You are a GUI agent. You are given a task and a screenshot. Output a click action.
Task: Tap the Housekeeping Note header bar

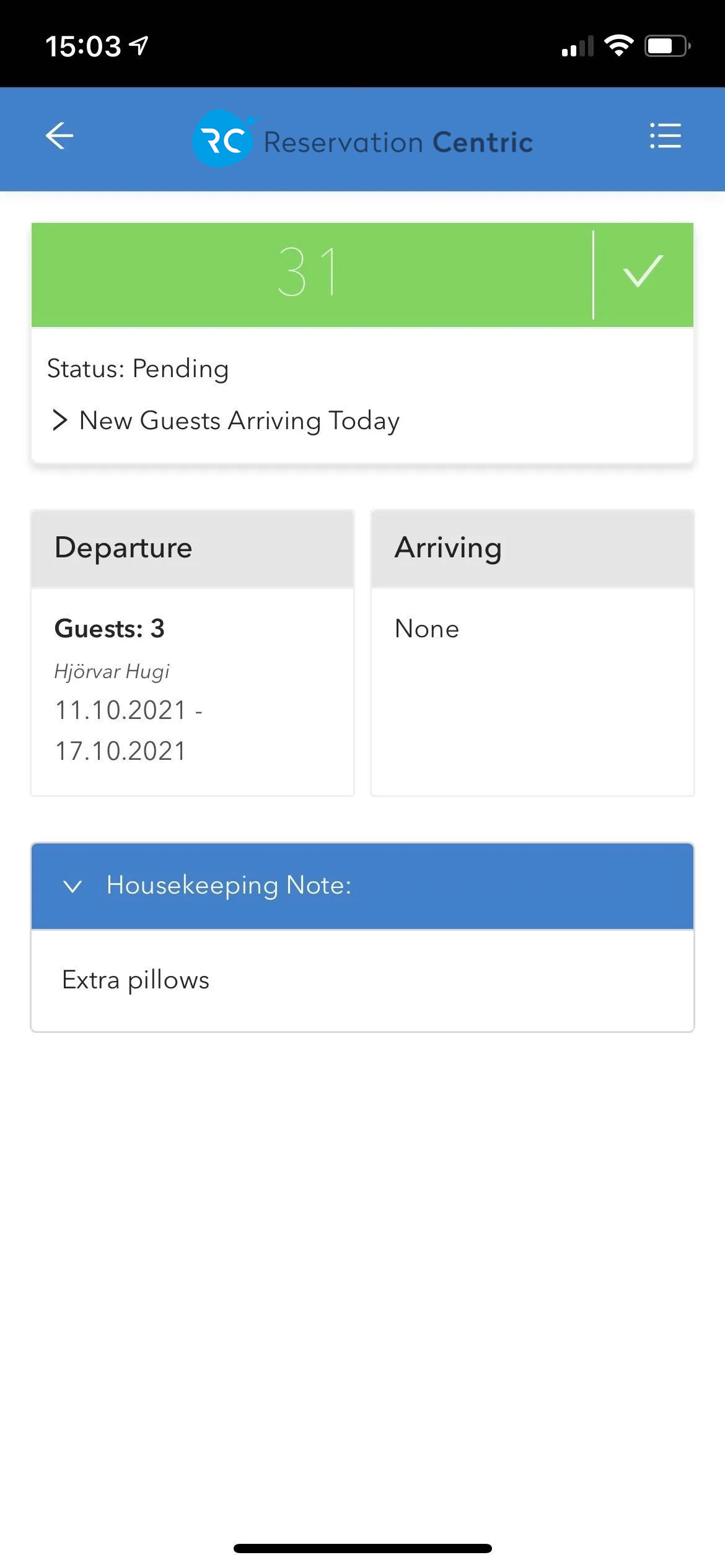pos(362,886)
